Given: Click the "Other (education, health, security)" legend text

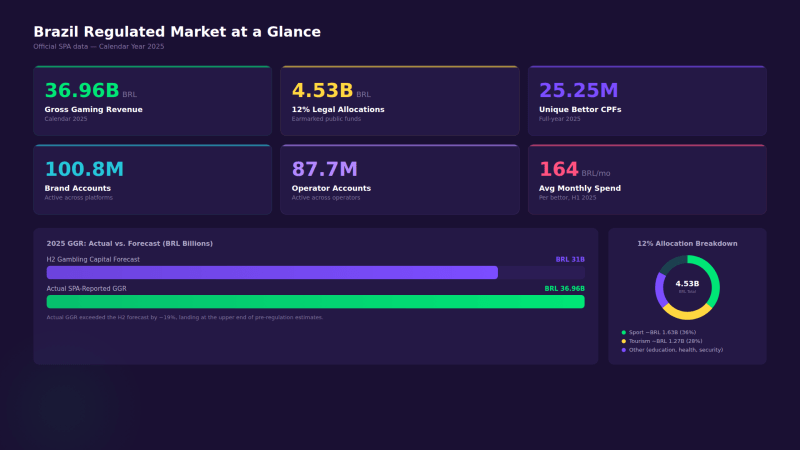Looking at the screenshot, I should tap(676, 350).
